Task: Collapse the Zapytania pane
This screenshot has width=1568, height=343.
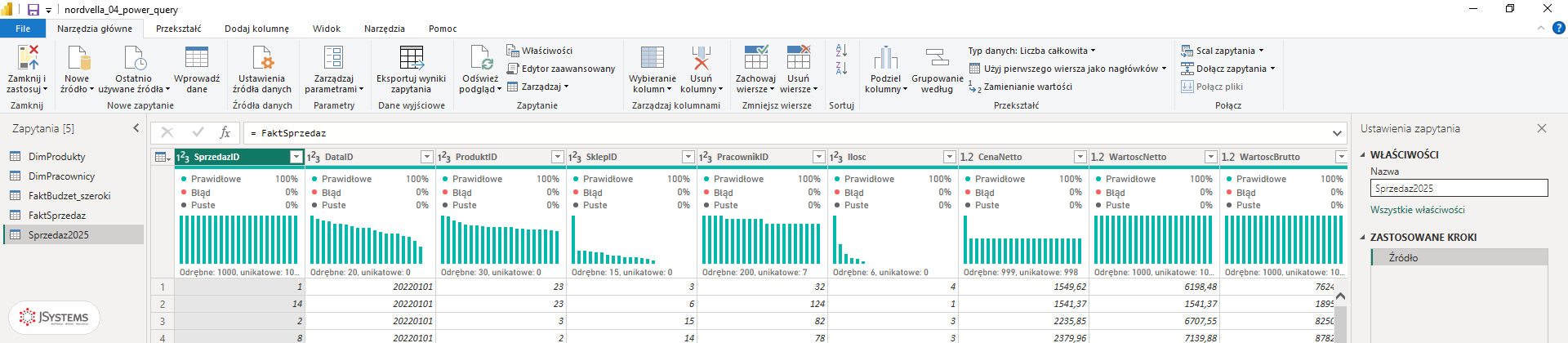Action: pyautogui.click(x=136, y=128)
